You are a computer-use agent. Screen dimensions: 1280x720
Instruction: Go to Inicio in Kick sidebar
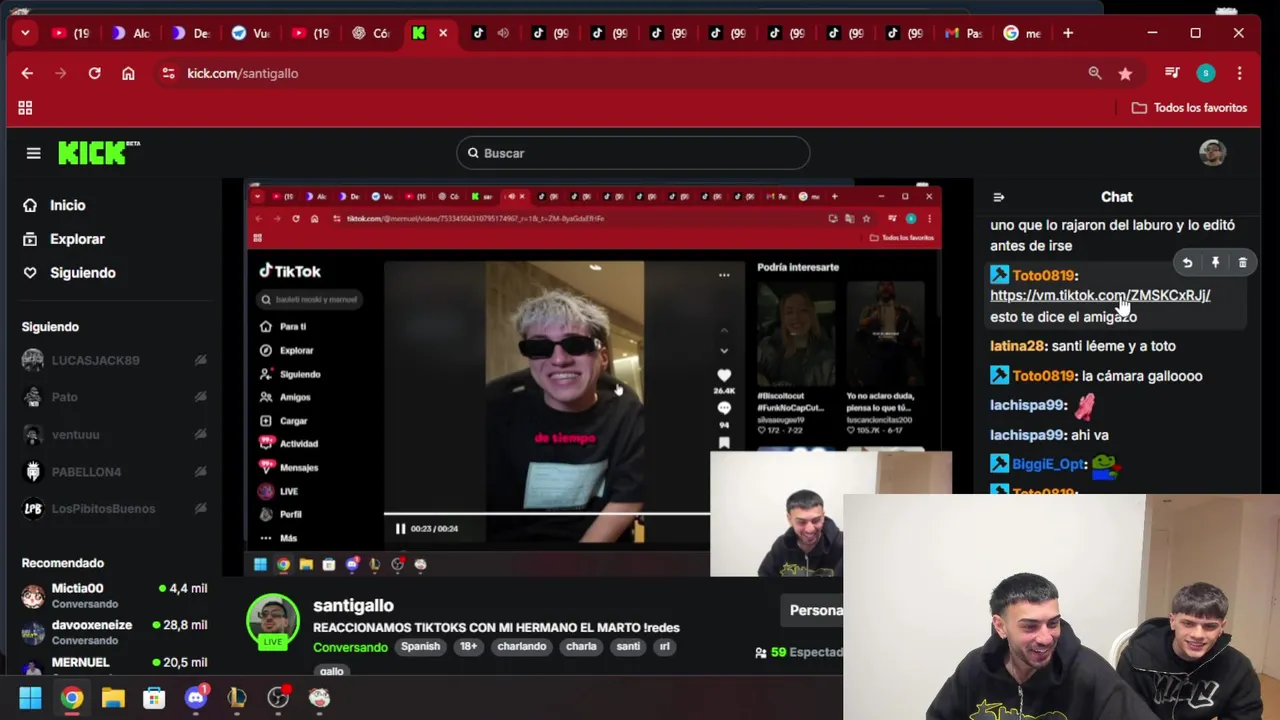point(68,205)
